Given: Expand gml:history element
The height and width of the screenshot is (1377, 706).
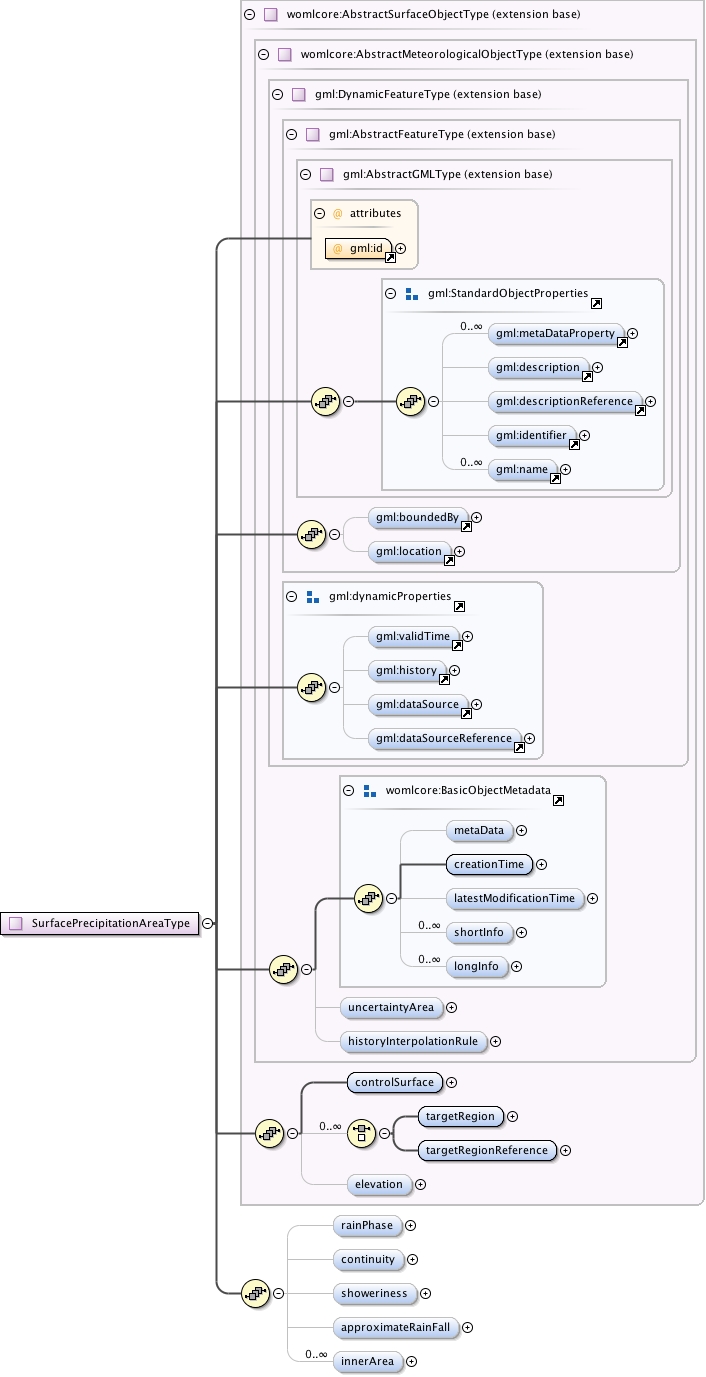Looking at the screenshot, I should click(x=455, y=670).
